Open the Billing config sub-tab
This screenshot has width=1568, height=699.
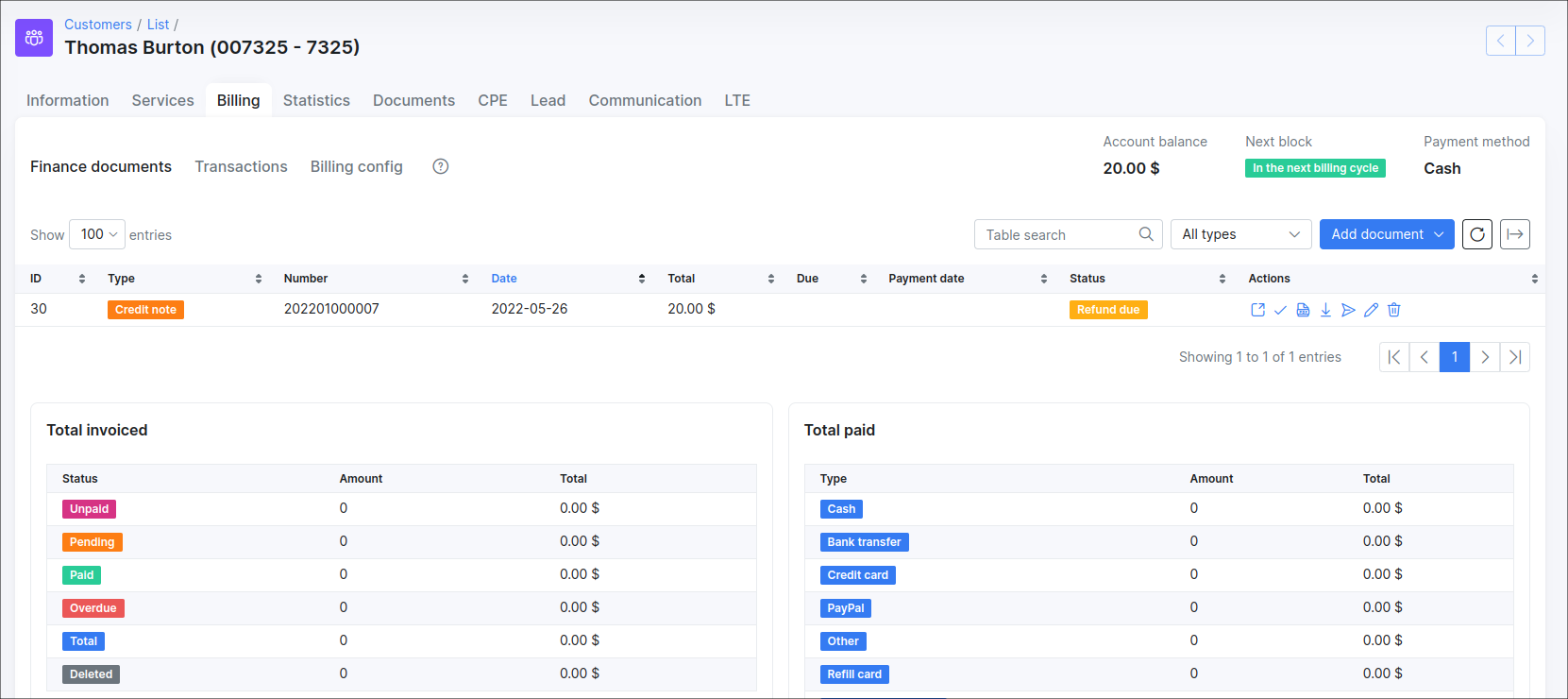coord(356,166)
